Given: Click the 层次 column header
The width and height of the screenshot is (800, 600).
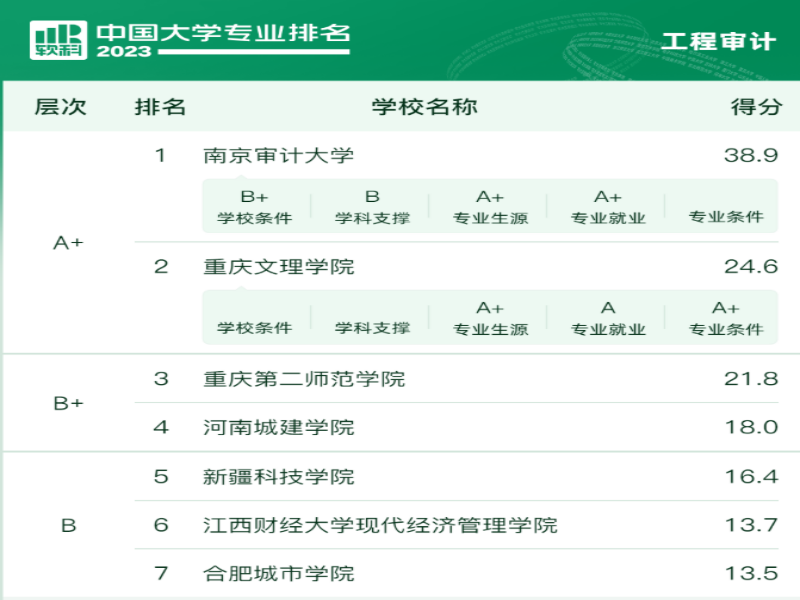Looking at the screenshot, I should click(x=62, y=107).
